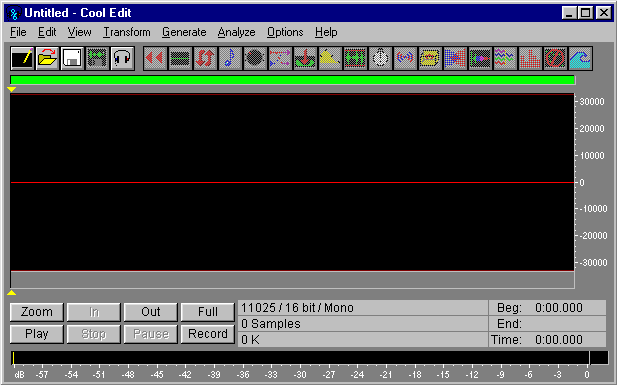Click the zoom In button
The height and width of the screenshot is (385, 617).
point(94,312)
